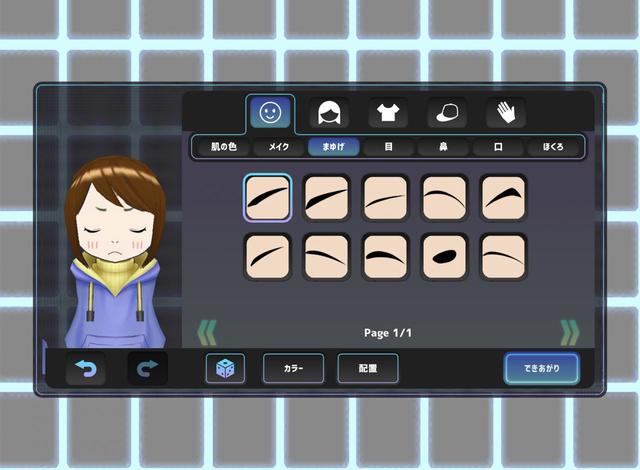The image size is (640, 470).
Task: Click the avatar character preview
Action: (116, 253)
